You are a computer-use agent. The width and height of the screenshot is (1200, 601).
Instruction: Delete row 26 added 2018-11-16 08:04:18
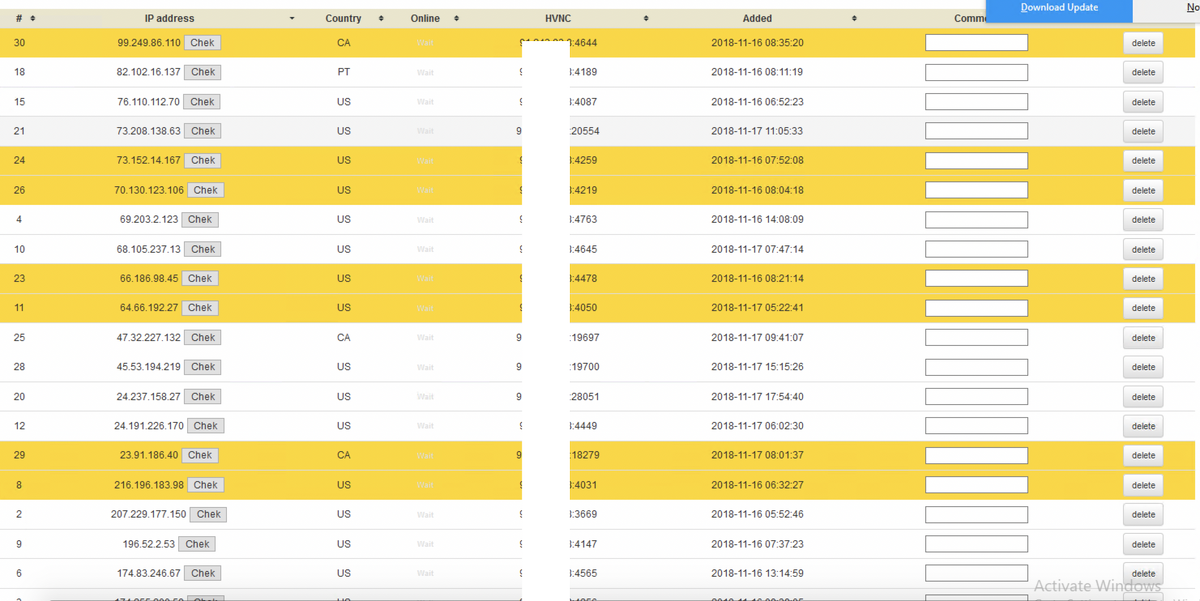[x=1143, y=190]
